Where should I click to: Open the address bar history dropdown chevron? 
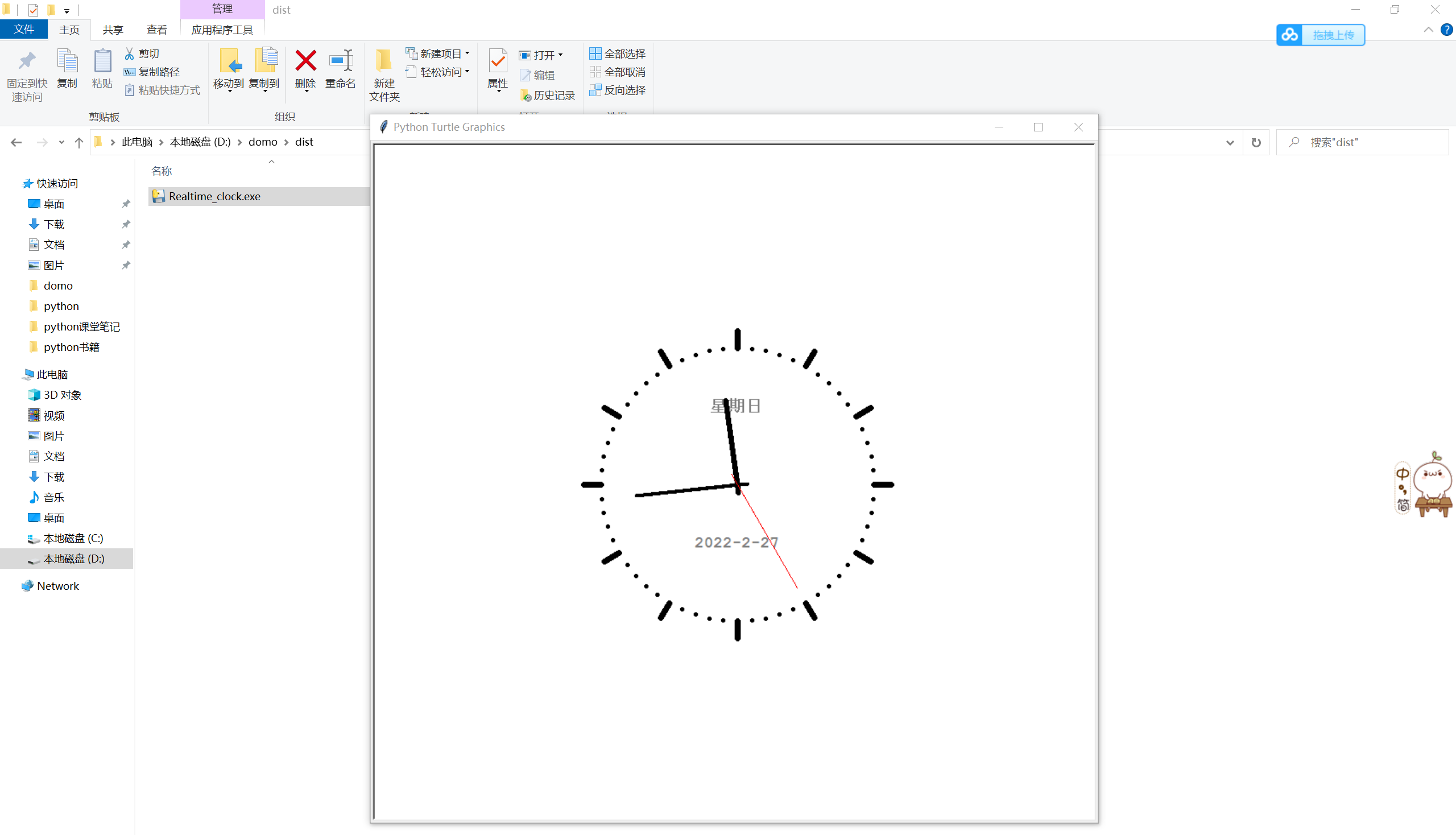point(1230,142)
